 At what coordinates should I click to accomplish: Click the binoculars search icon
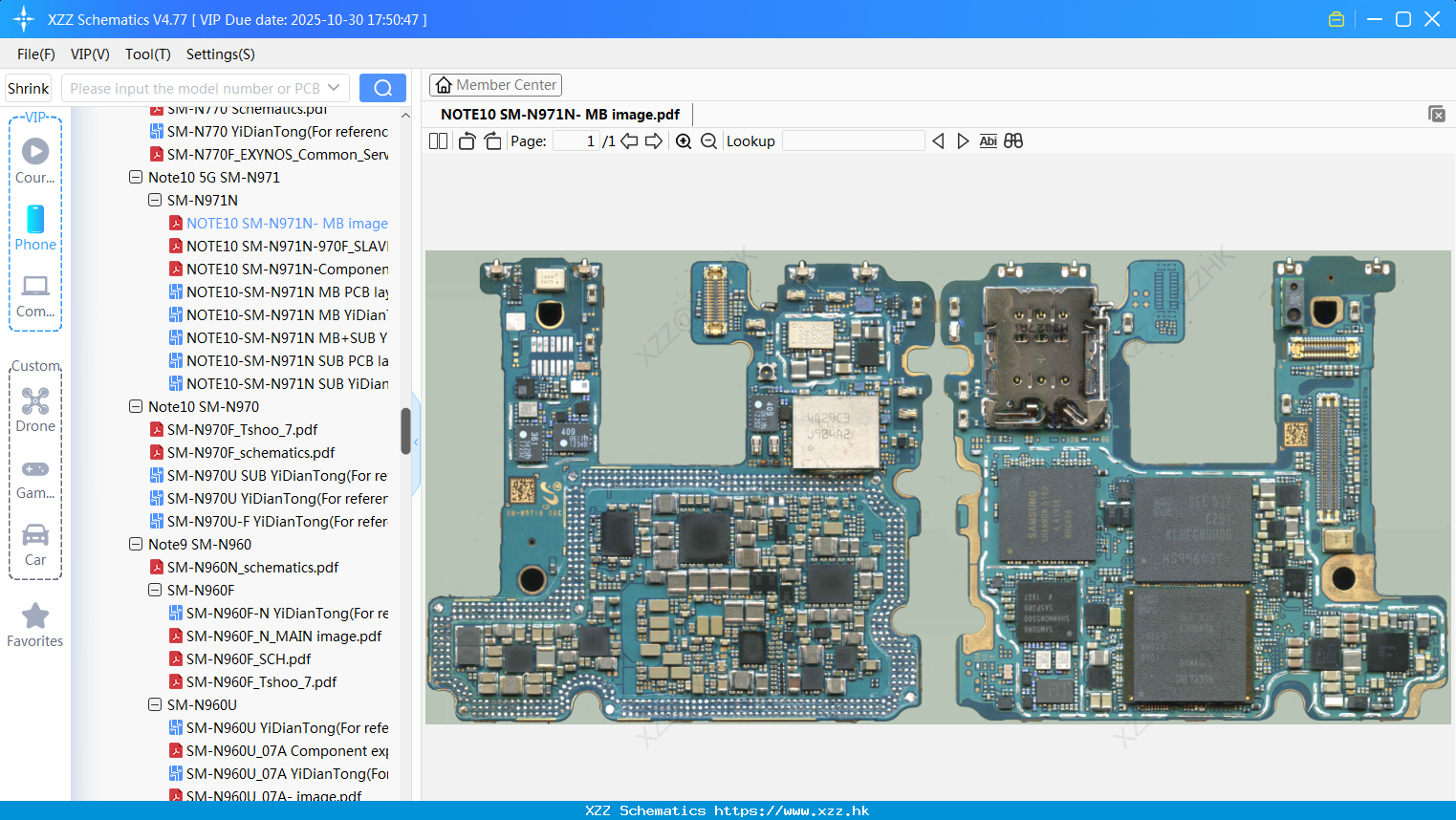click(x=1013, y=140)
